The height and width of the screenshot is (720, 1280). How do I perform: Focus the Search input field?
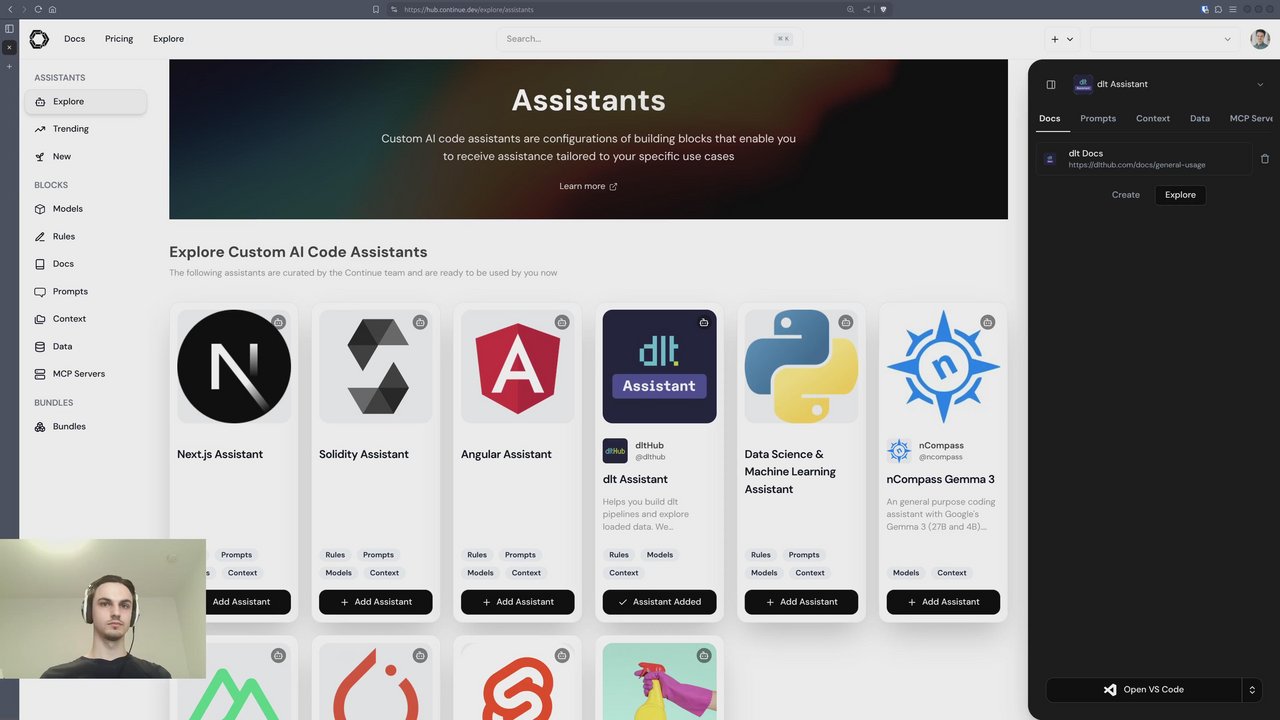(649, 39)
